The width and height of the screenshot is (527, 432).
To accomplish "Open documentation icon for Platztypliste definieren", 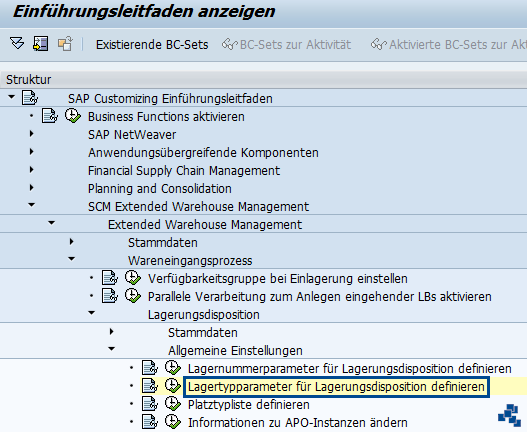I will click(x=150, y=404).
